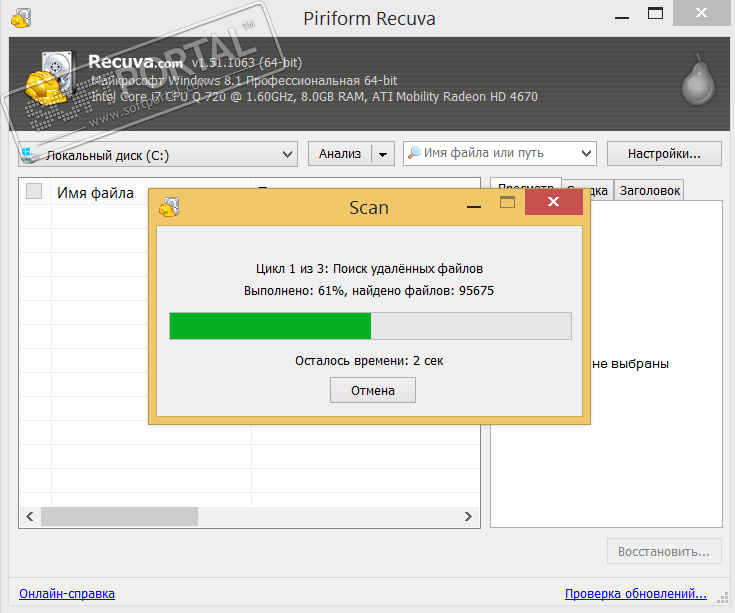Image resolution: width=735 pixels, height=613 pixels.
Task: Click the file list right scroll arrow
Action: coord(468,516)
